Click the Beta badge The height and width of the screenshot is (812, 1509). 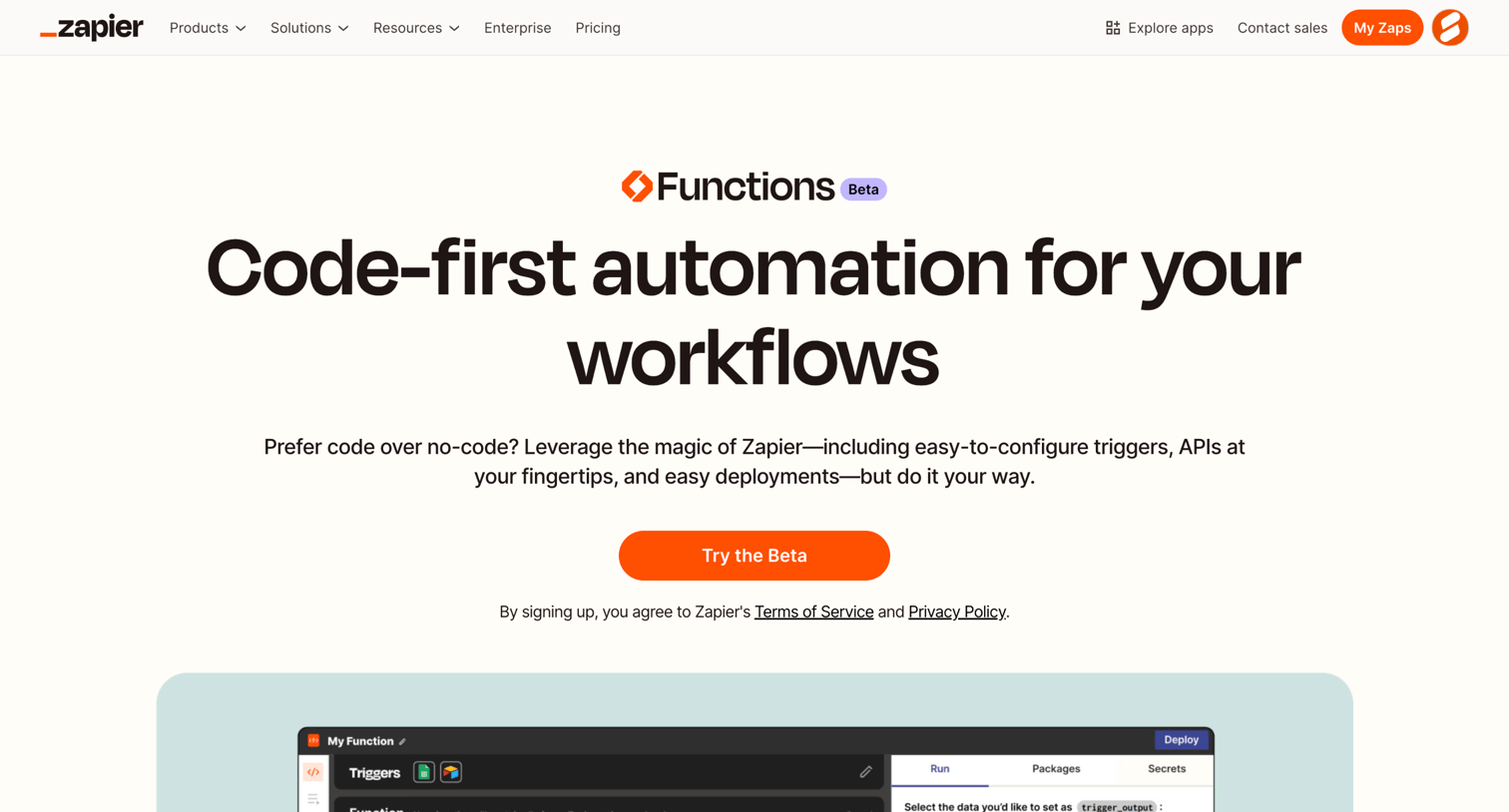point(863,190)
